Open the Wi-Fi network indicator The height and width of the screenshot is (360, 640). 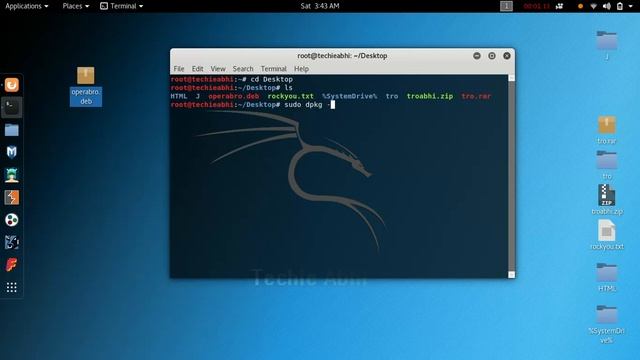pyautogui.click(x=593, y=6)
